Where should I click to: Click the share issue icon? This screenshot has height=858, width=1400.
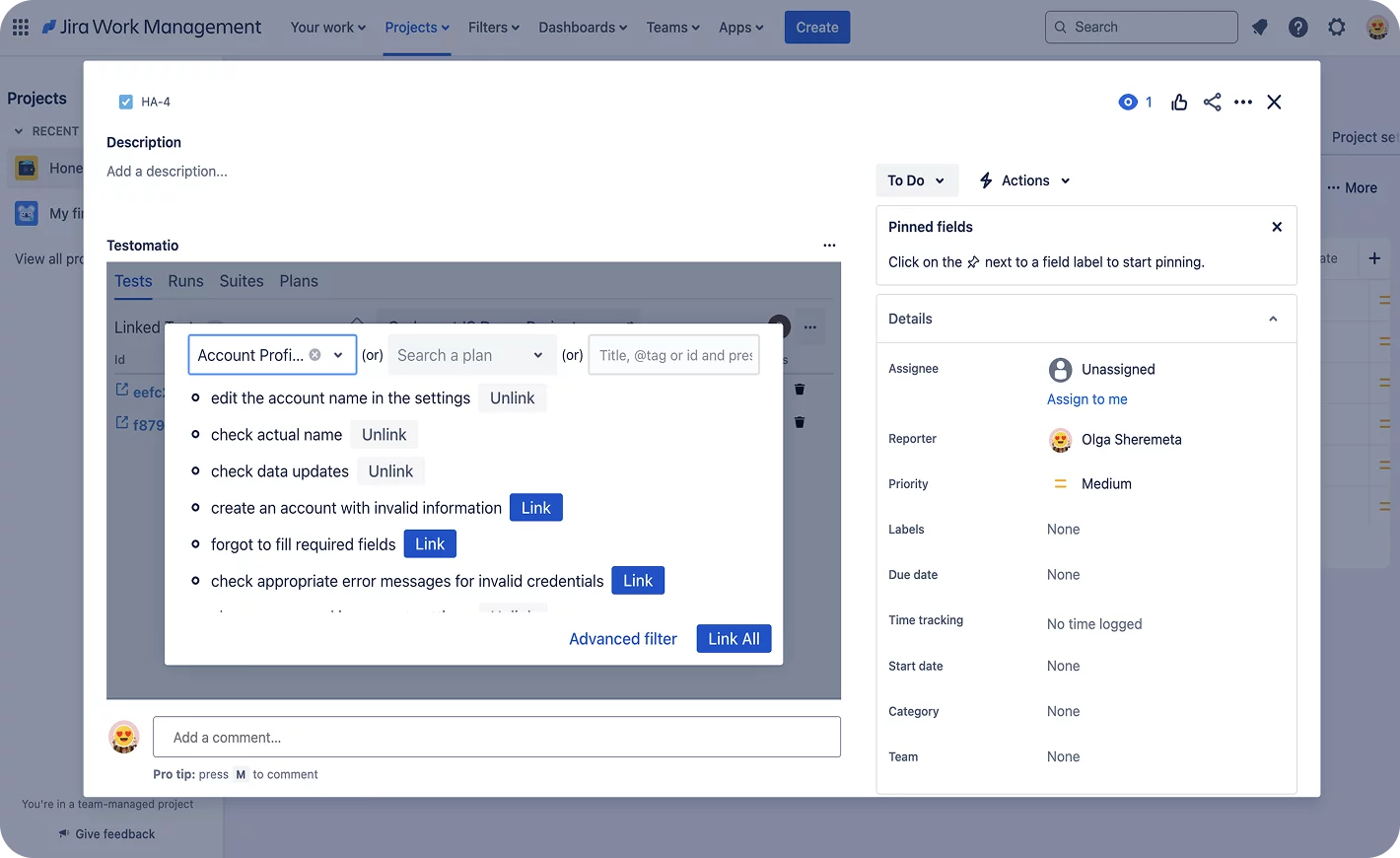1212,103
